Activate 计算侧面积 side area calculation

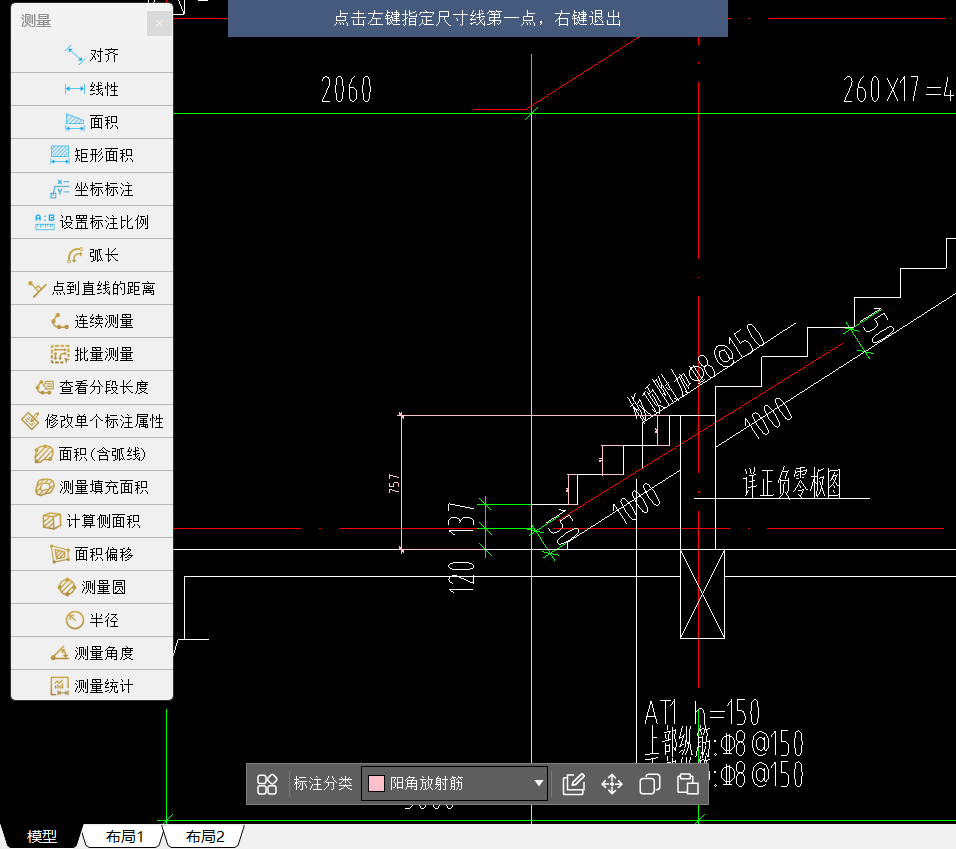[92, 521]
